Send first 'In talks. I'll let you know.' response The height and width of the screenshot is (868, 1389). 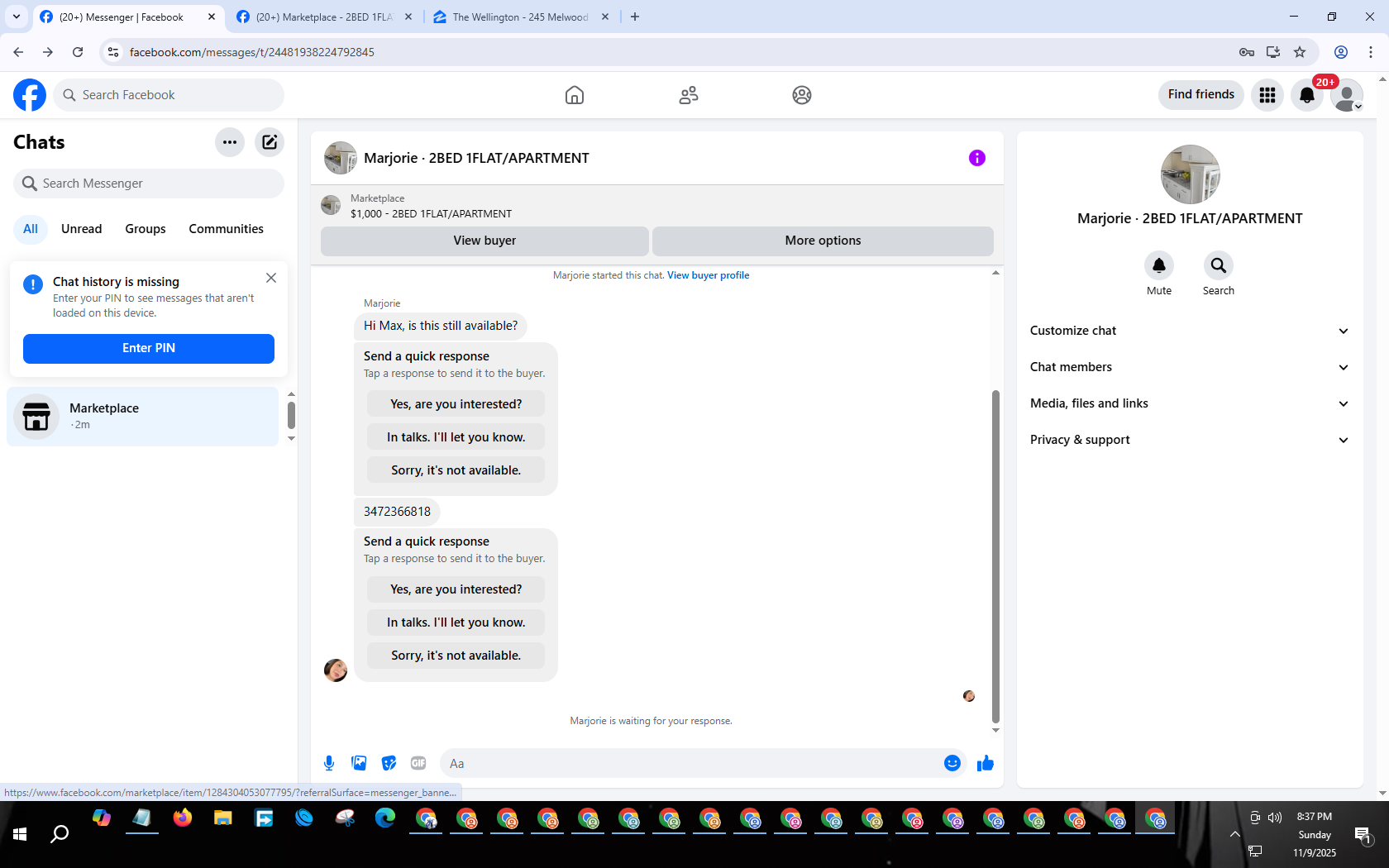tap(456, 437)
